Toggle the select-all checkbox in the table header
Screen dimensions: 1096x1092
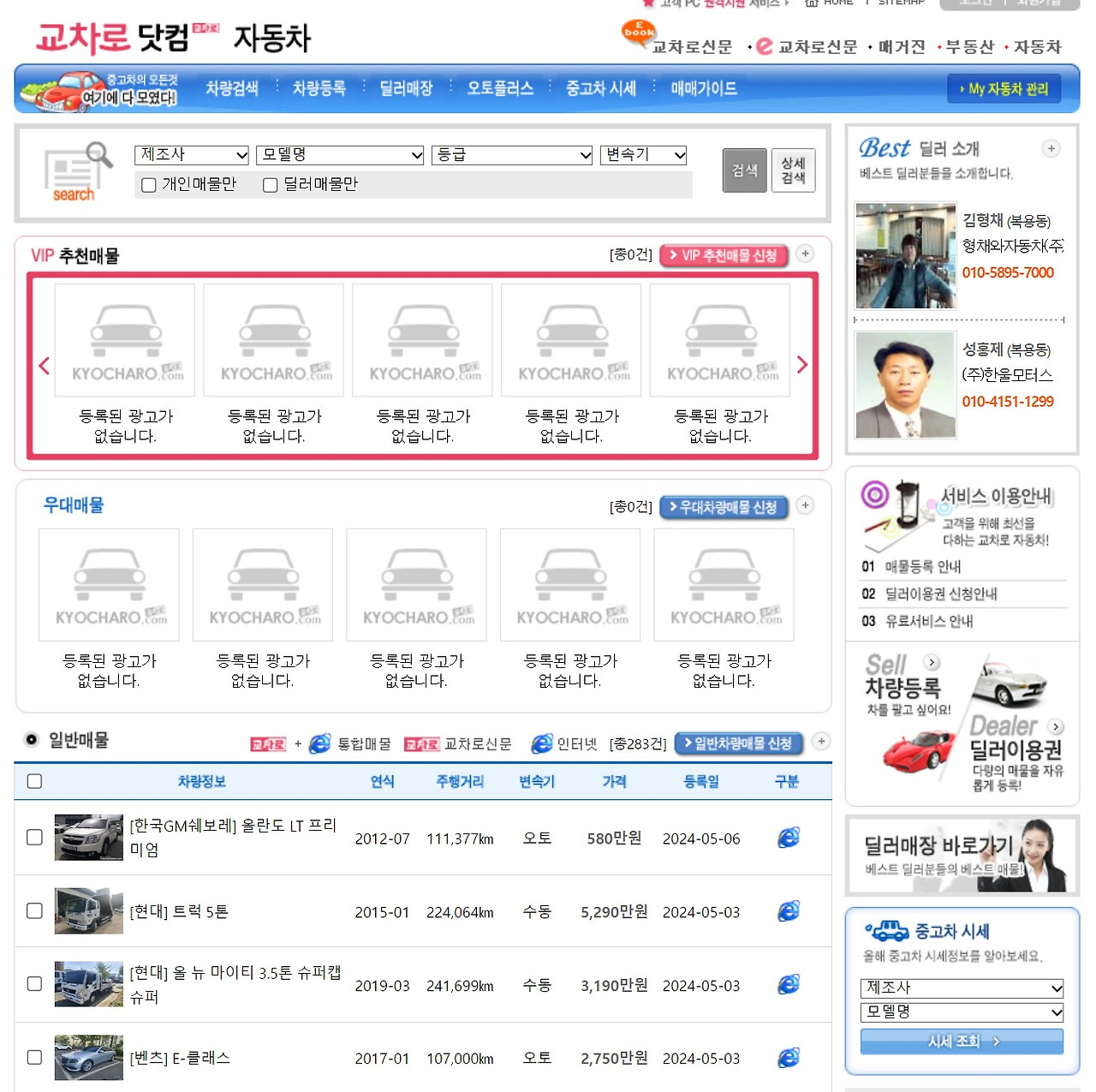(34, 781)
